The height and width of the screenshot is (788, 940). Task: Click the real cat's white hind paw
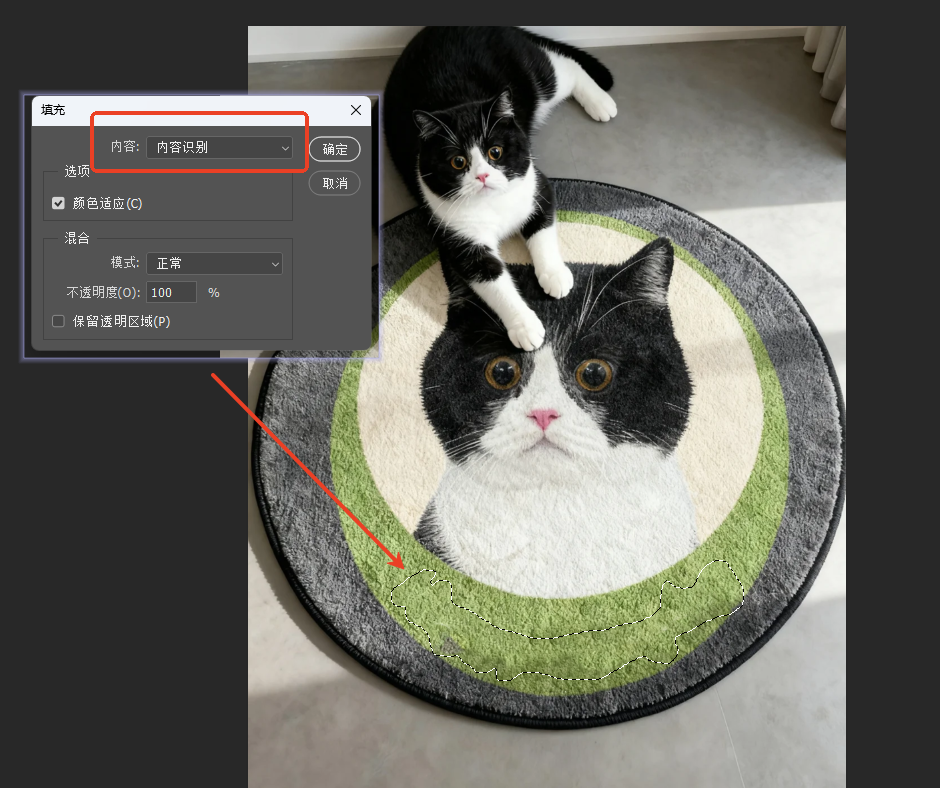click(x=598, y=104)
